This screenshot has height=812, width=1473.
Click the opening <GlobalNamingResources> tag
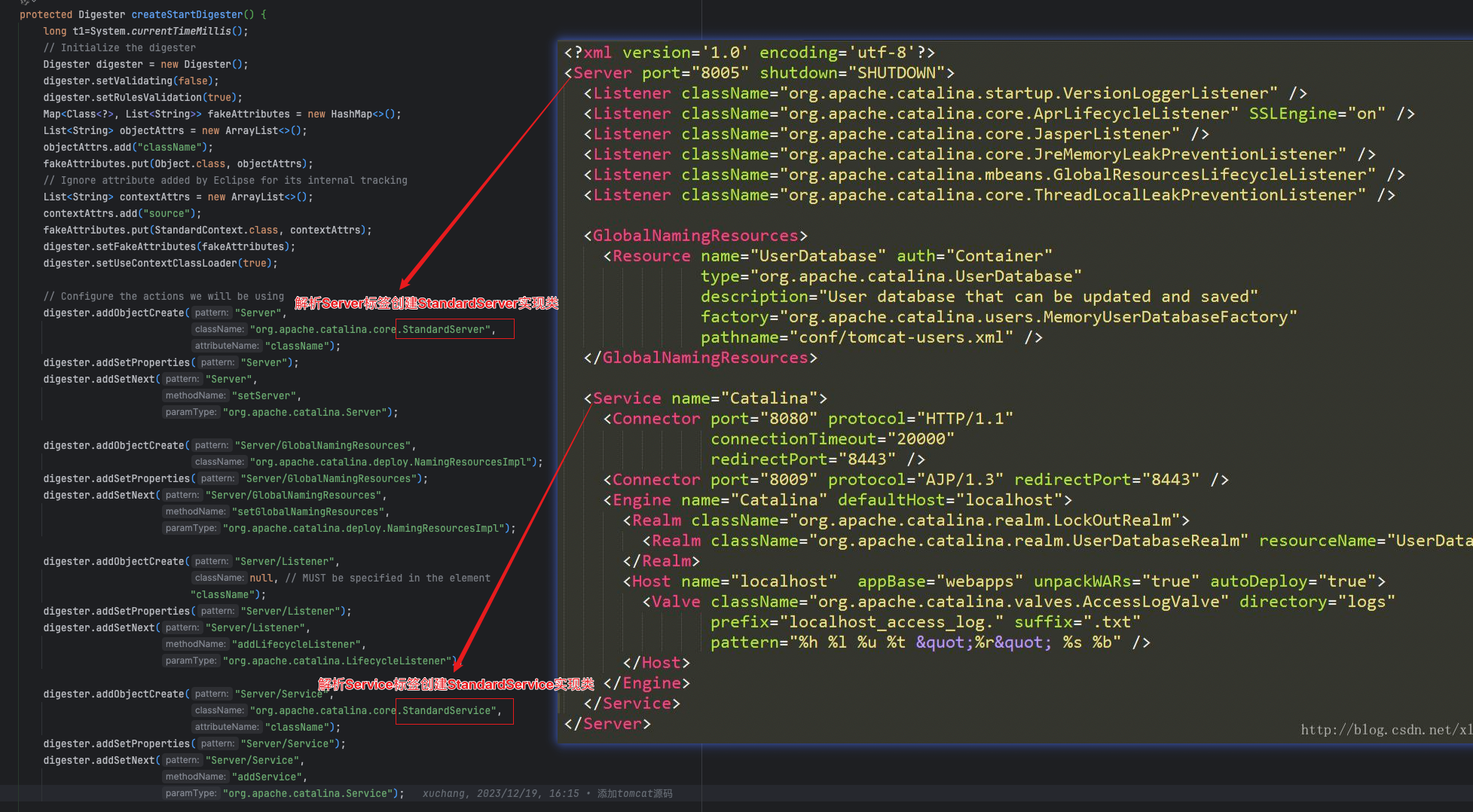click(x=695, y=235)
